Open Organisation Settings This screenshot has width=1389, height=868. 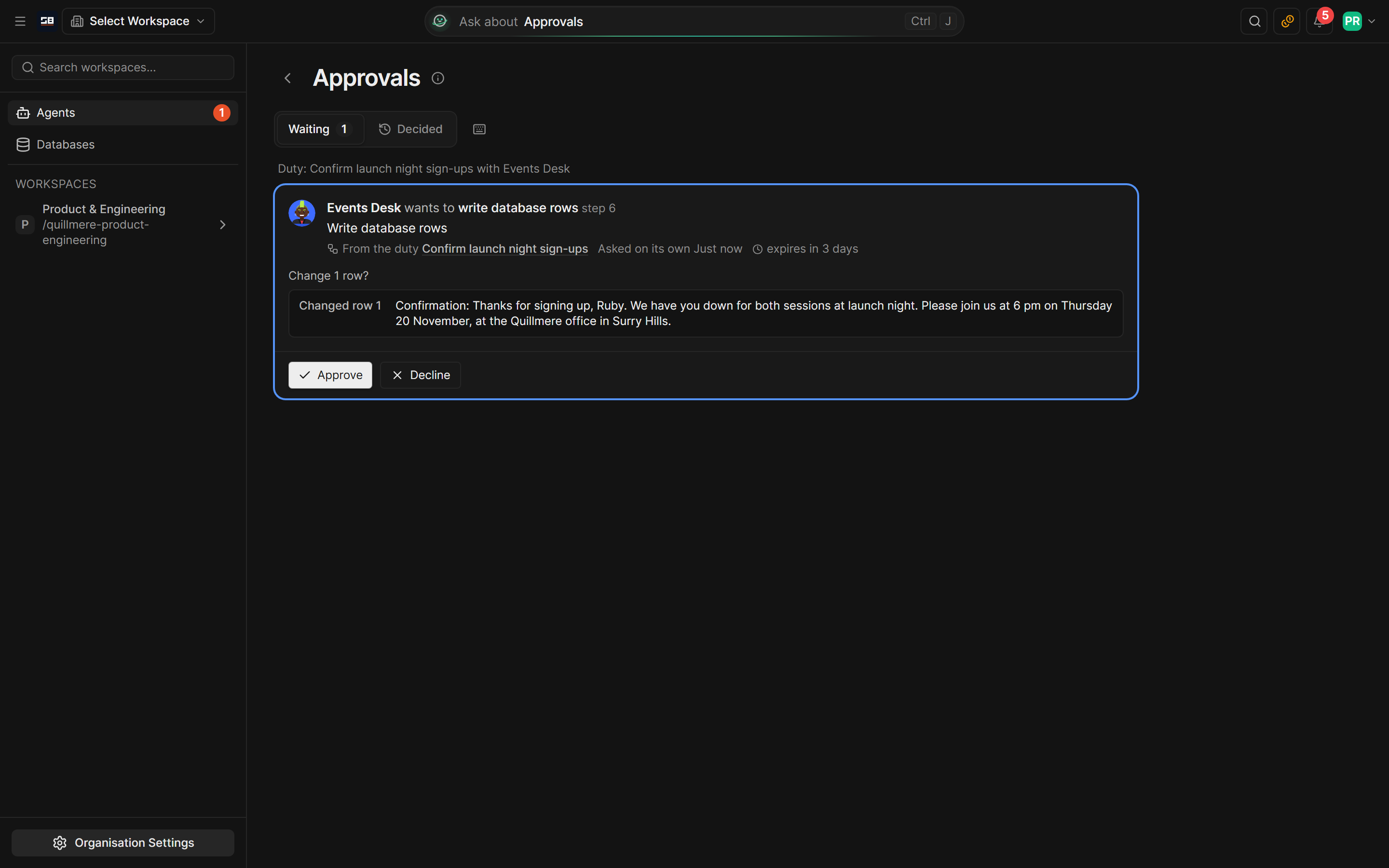(123, 843)
